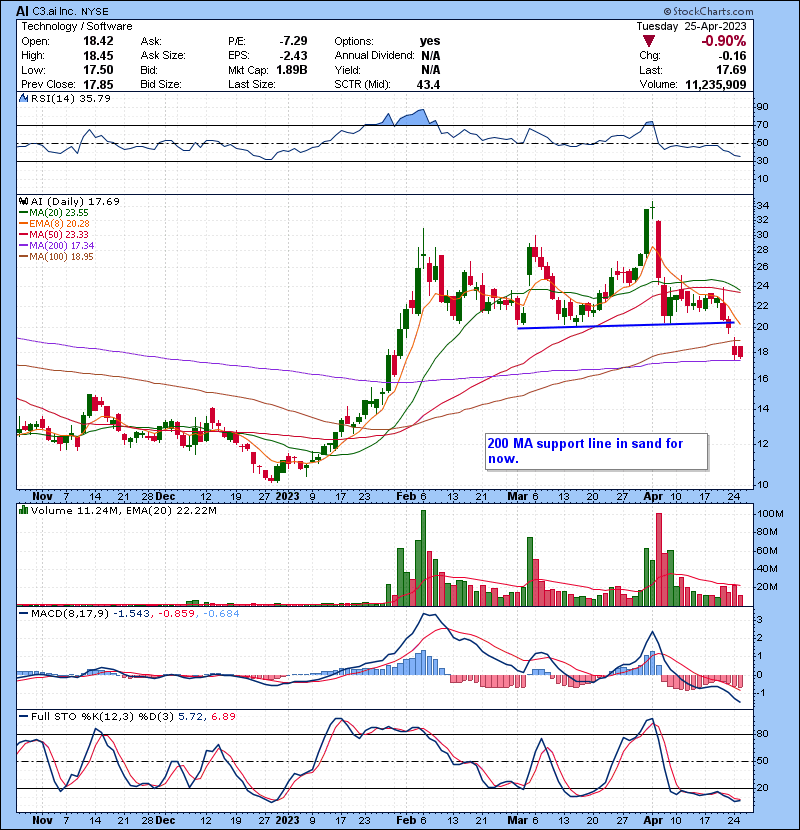This screenshot has height=830, width=800.
Task: Click the MACD histogram value -0.684
Action: click(221, 614)
